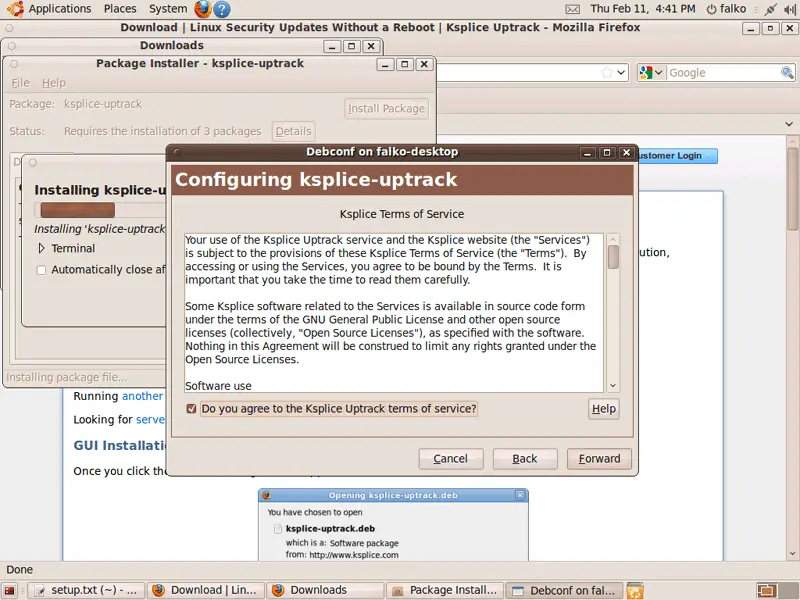The image size is (800, 600).
Task: Open the File menu in Package Installer
Action: [20, 83]
